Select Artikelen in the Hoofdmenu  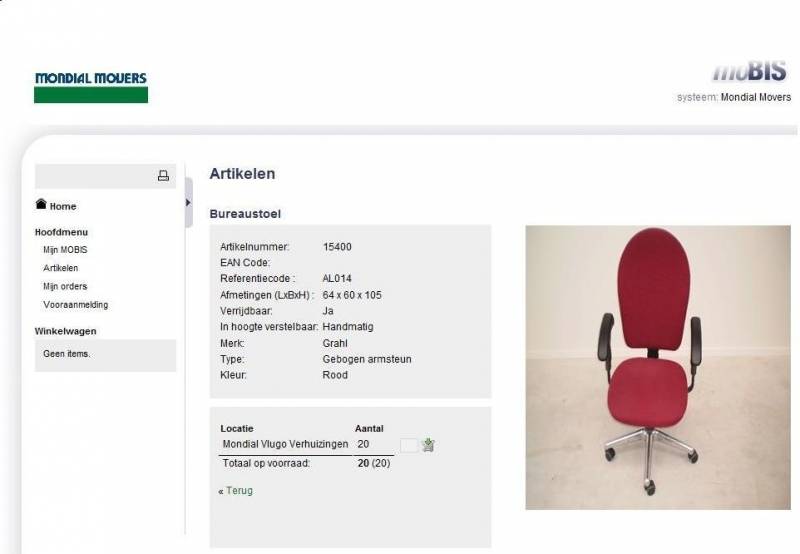point(61,268)
